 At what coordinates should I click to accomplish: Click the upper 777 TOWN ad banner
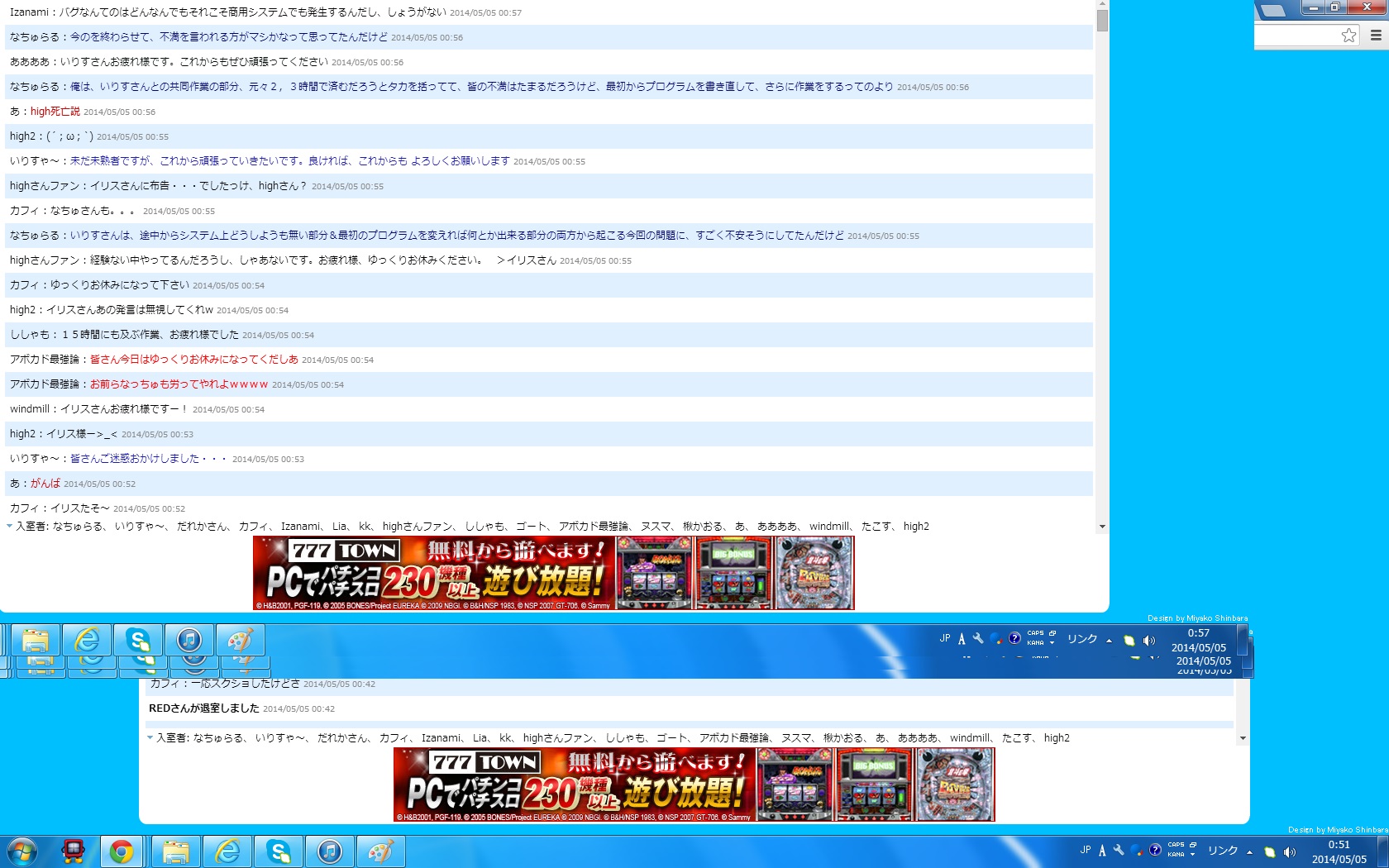553,573
